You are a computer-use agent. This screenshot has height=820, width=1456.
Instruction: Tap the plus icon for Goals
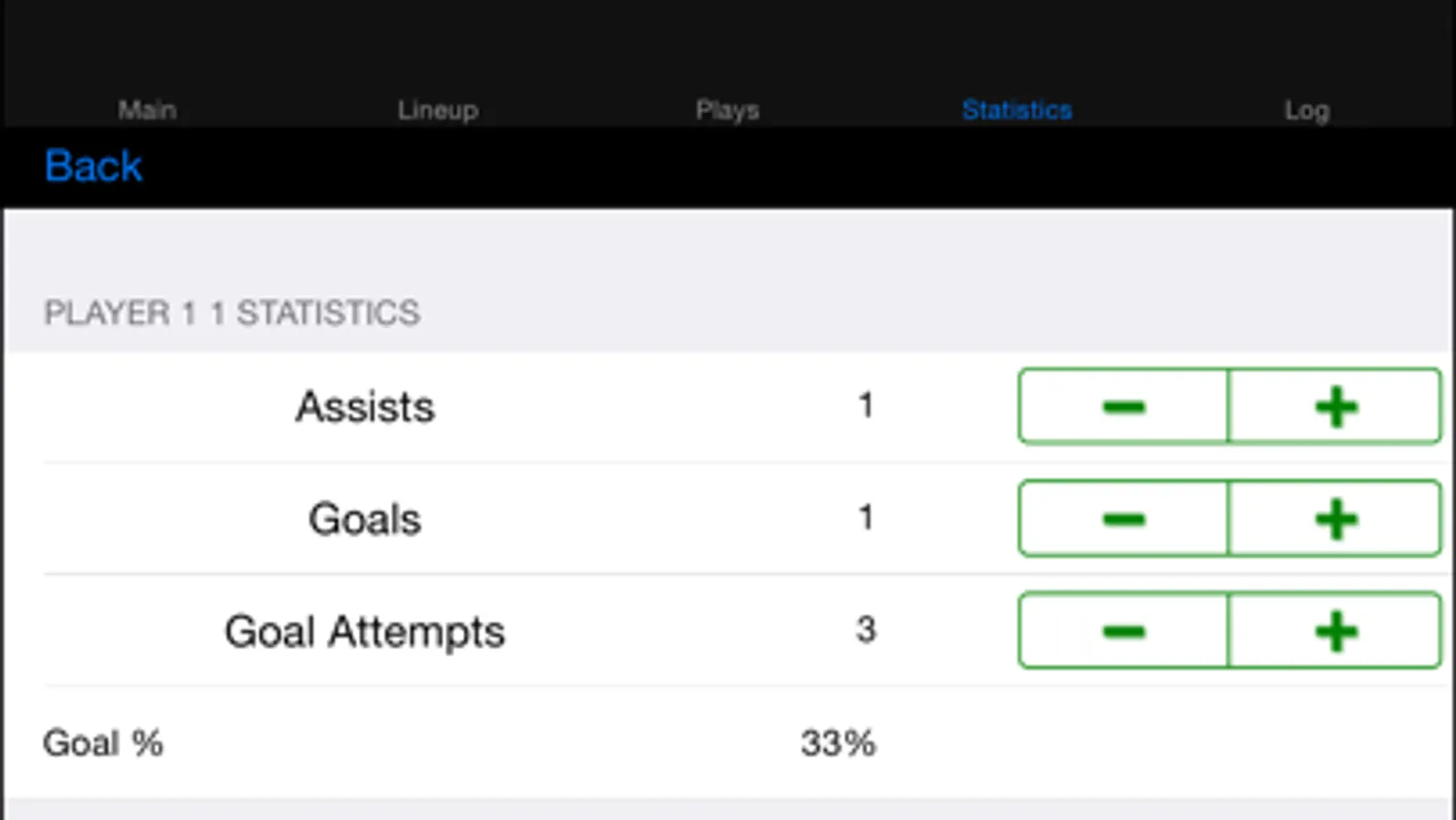click(1335, 518)
